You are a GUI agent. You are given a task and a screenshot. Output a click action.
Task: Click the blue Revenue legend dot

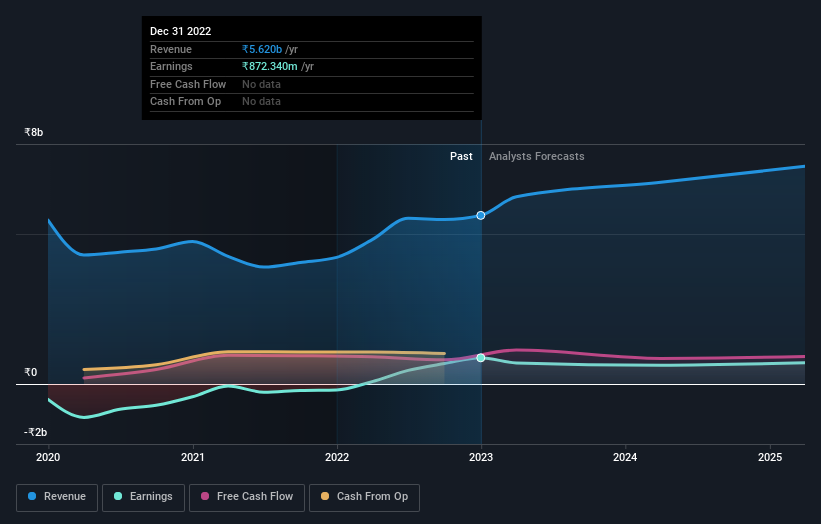[x=32, y=496]
